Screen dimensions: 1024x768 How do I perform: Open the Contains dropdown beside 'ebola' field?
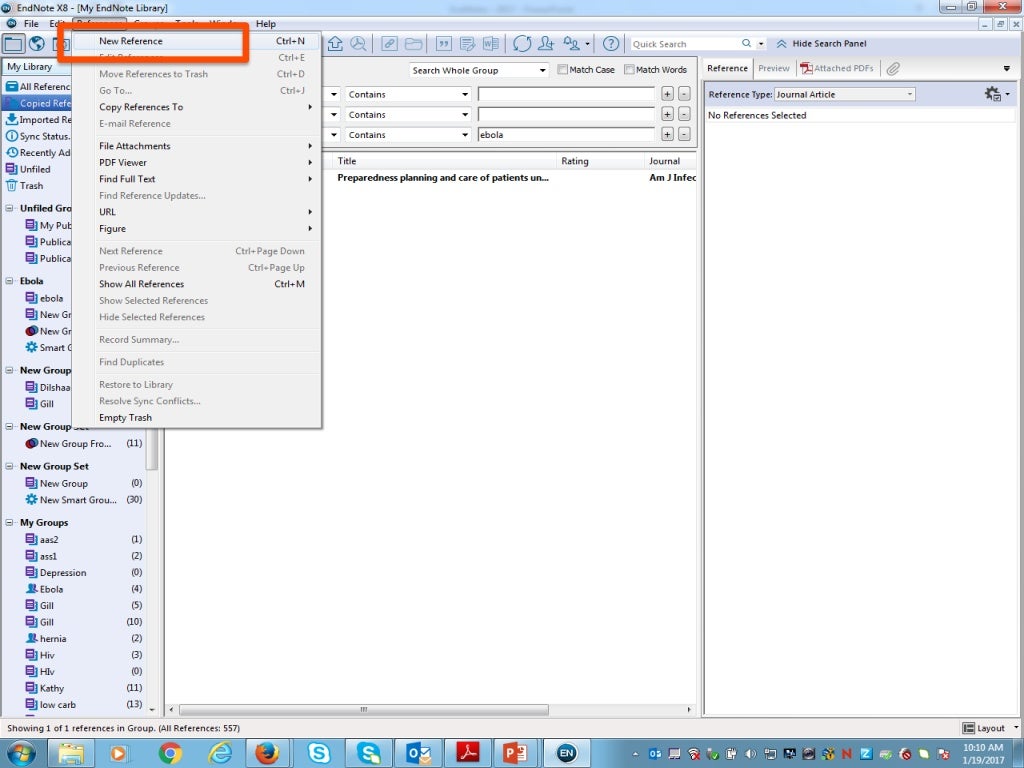click(x=408, y=135)
